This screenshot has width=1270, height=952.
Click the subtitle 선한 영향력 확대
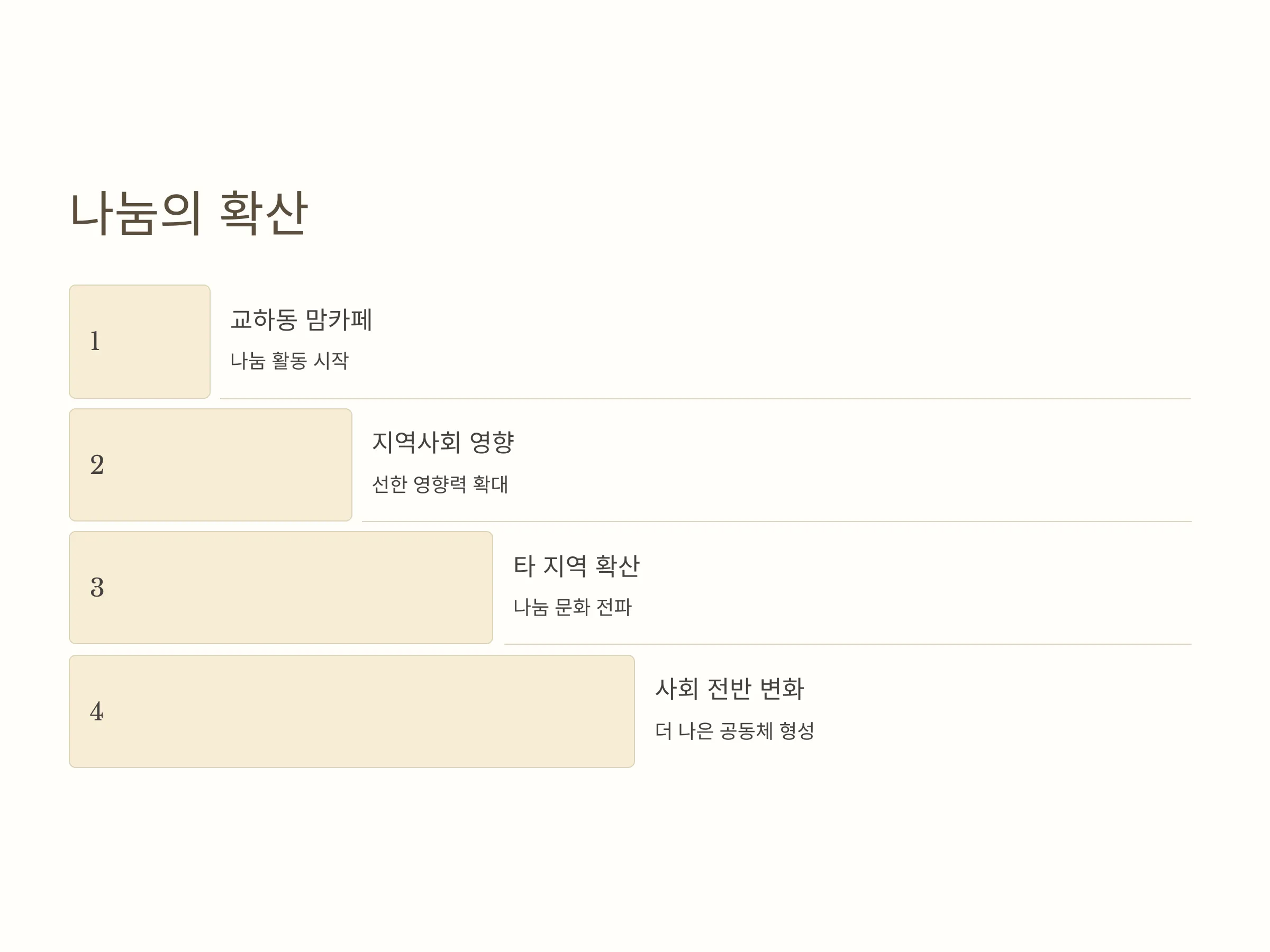pos(440,484)
